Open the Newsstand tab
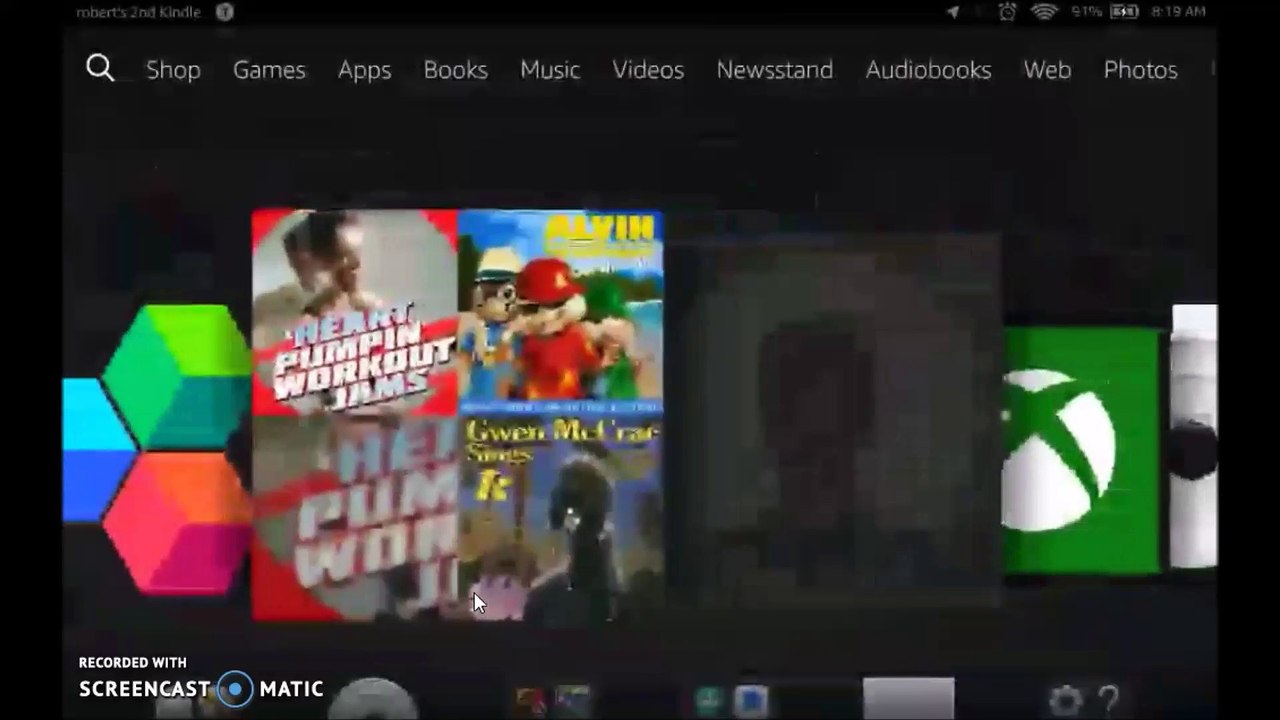Viewport: 1280px width, 720px height. point(775,70)
